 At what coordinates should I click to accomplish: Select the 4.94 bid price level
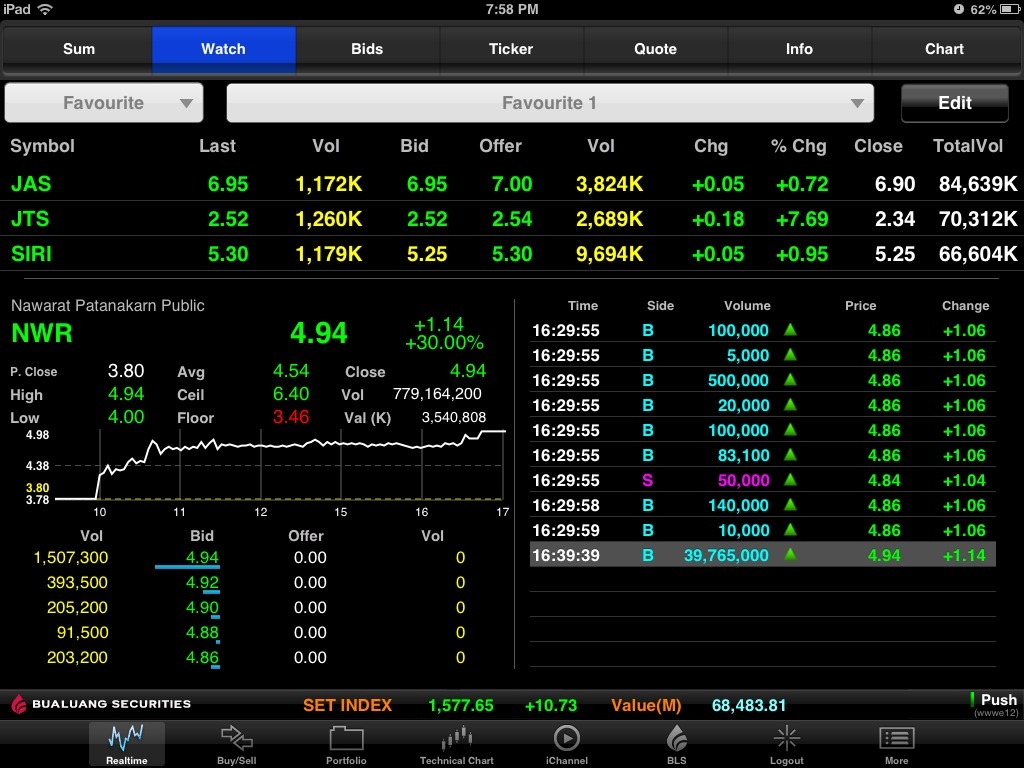[202, 558]
